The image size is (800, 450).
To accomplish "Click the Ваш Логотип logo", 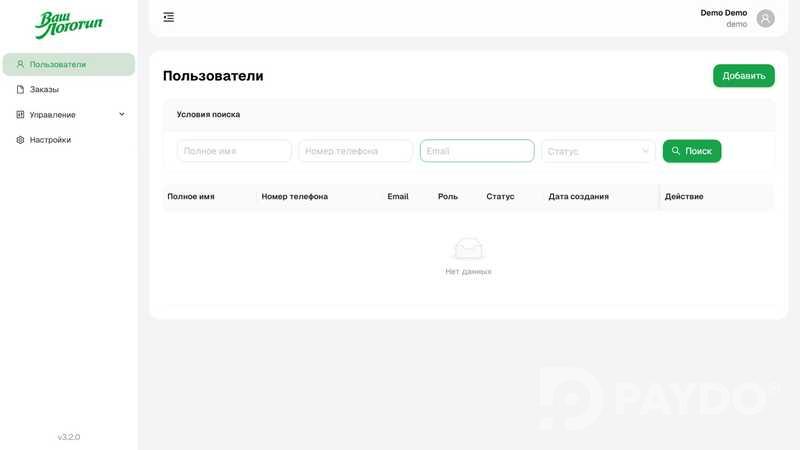I will (x=68, y=24).
